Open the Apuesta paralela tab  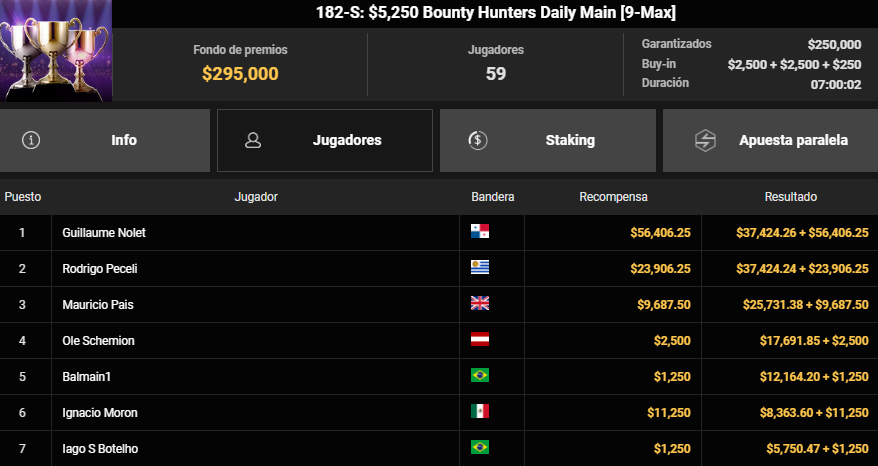click(x=770, y=140)
